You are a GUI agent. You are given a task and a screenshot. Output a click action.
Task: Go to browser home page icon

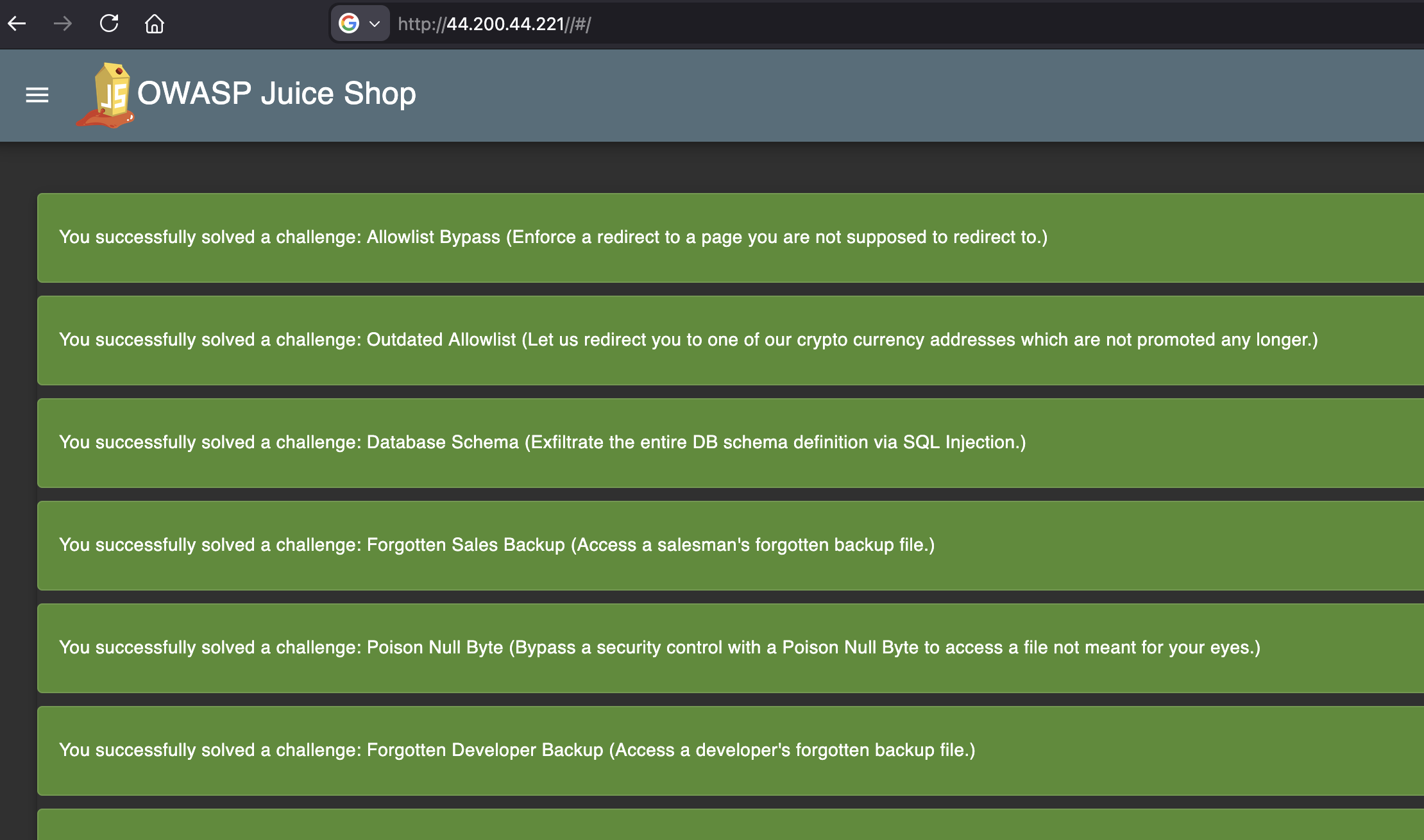[x=155, y=24]
